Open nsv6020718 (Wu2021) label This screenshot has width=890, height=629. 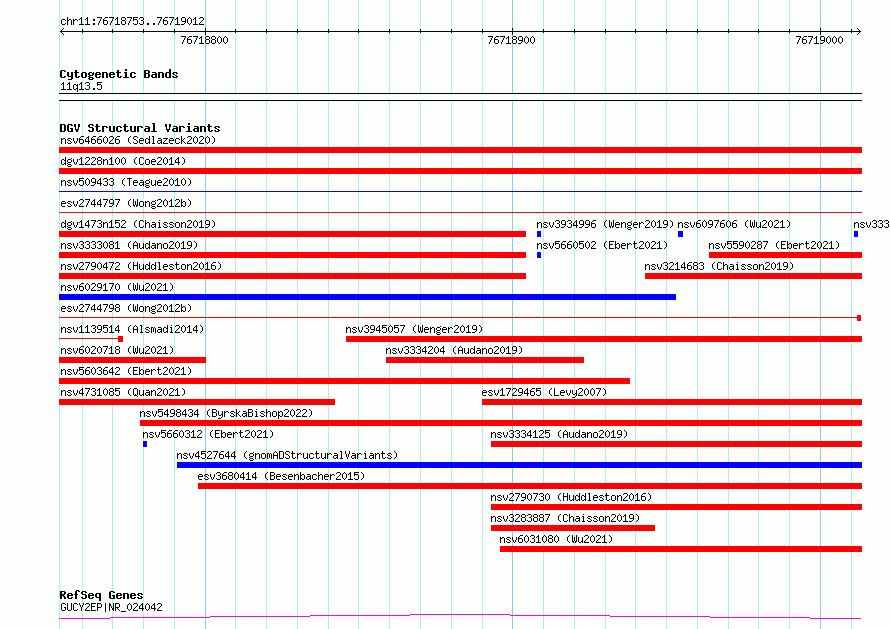[x=117, y=350]
